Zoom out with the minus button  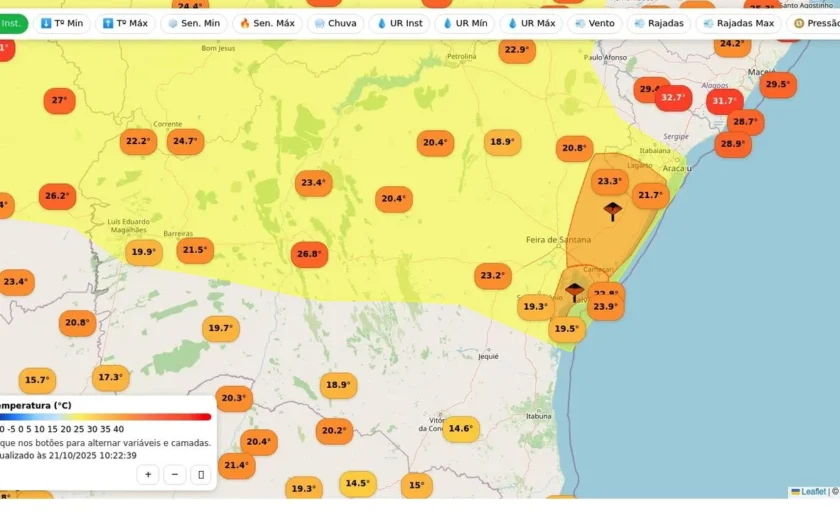click(x=175, y=475)
